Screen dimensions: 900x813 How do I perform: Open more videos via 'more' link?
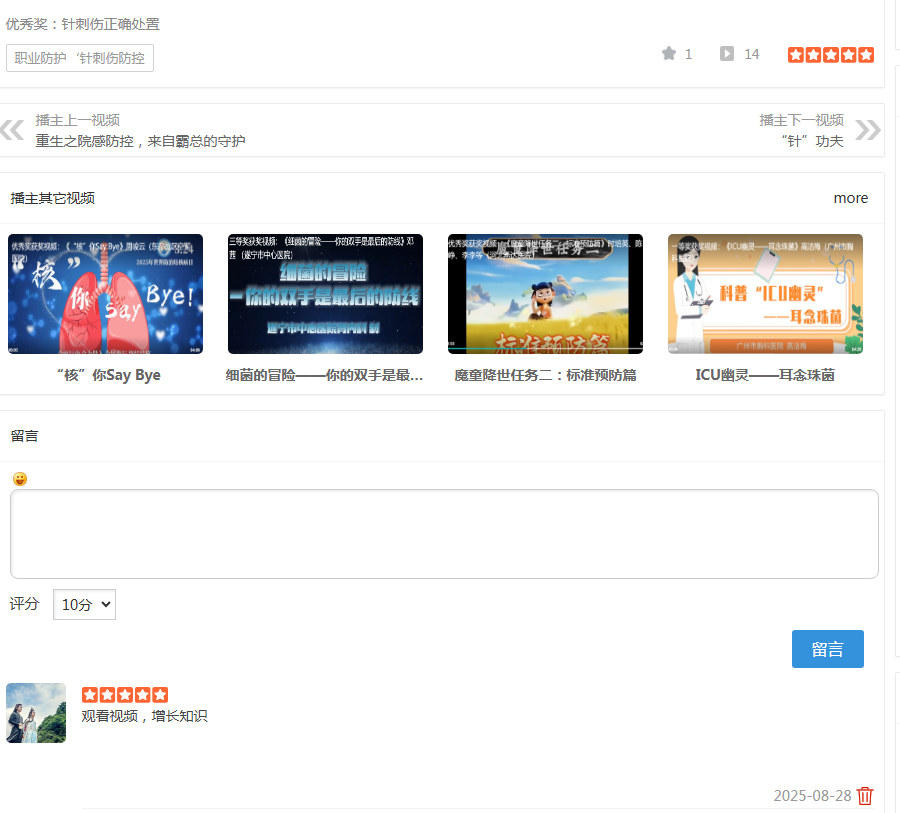[x=850, y=198]
